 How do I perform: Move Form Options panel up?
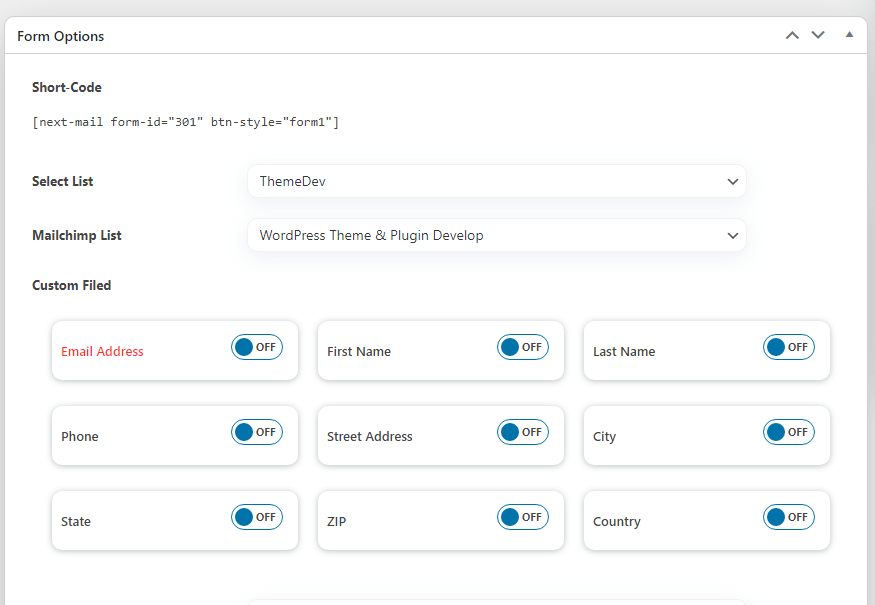click(x=792, y=36)
